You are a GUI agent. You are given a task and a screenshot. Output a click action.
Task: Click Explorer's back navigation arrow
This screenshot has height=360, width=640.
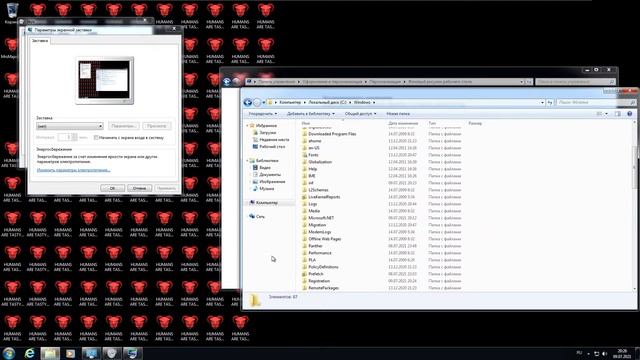(x=247, y=102)
